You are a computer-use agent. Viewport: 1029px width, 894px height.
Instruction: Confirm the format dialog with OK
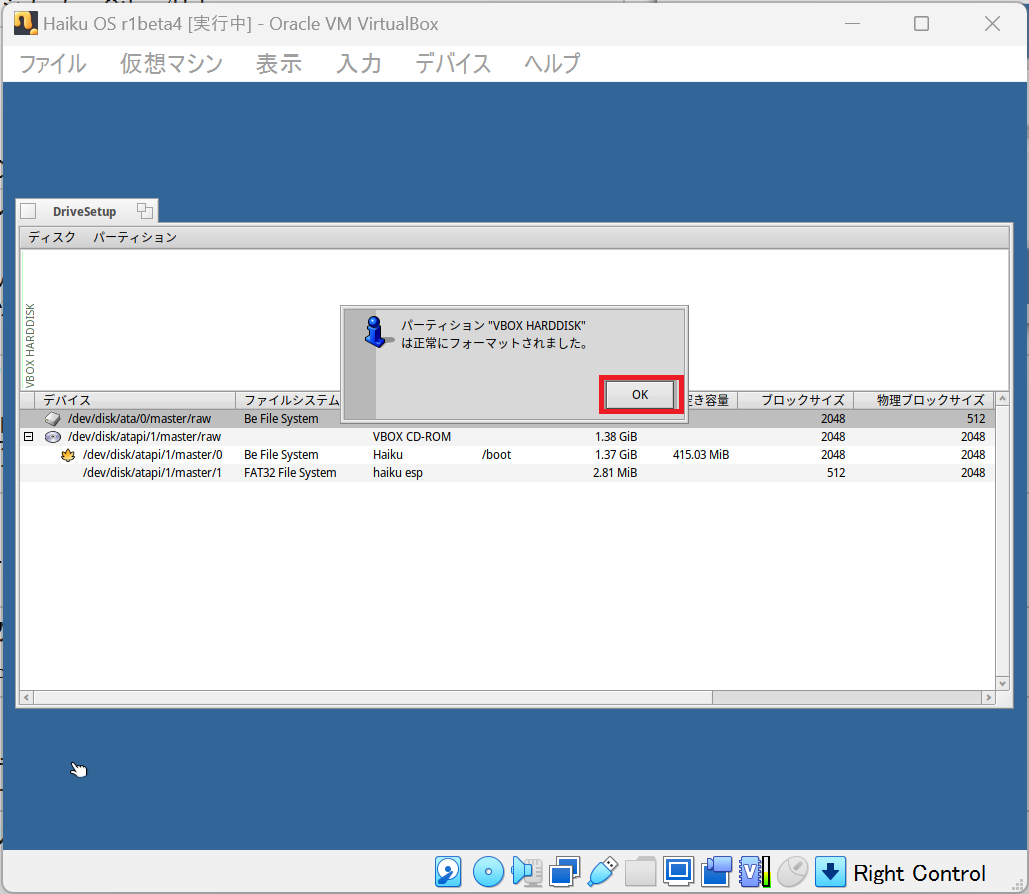pyautogui.click(x=640, y=394)
